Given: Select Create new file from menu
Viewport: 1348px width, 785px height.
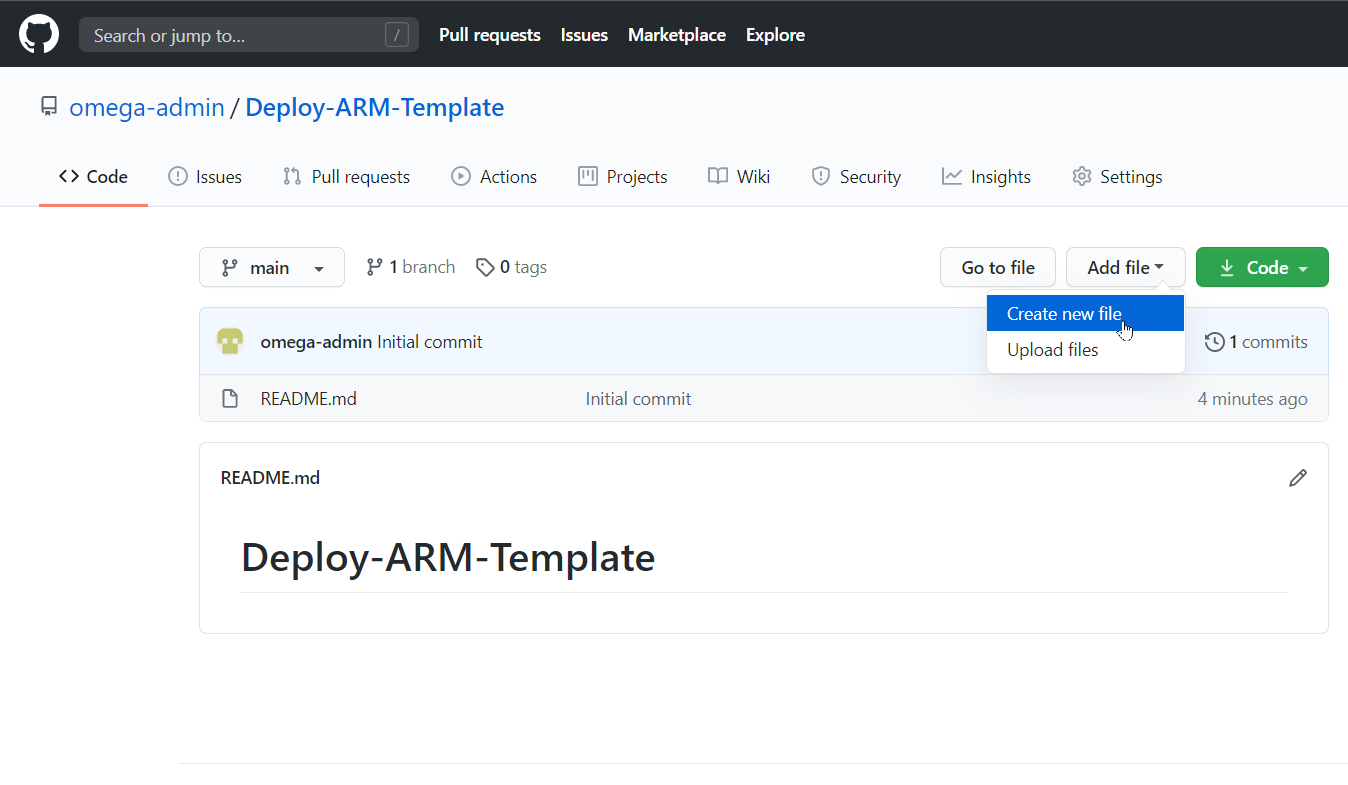Looking at the screenshot, I should (x=1085, y=314).
